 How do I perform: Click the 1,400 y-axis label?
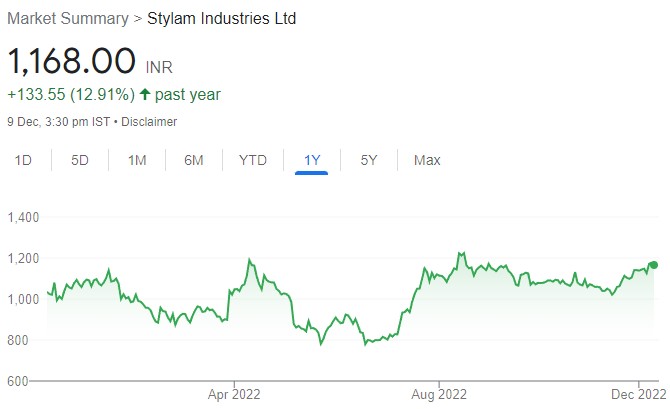23,217
